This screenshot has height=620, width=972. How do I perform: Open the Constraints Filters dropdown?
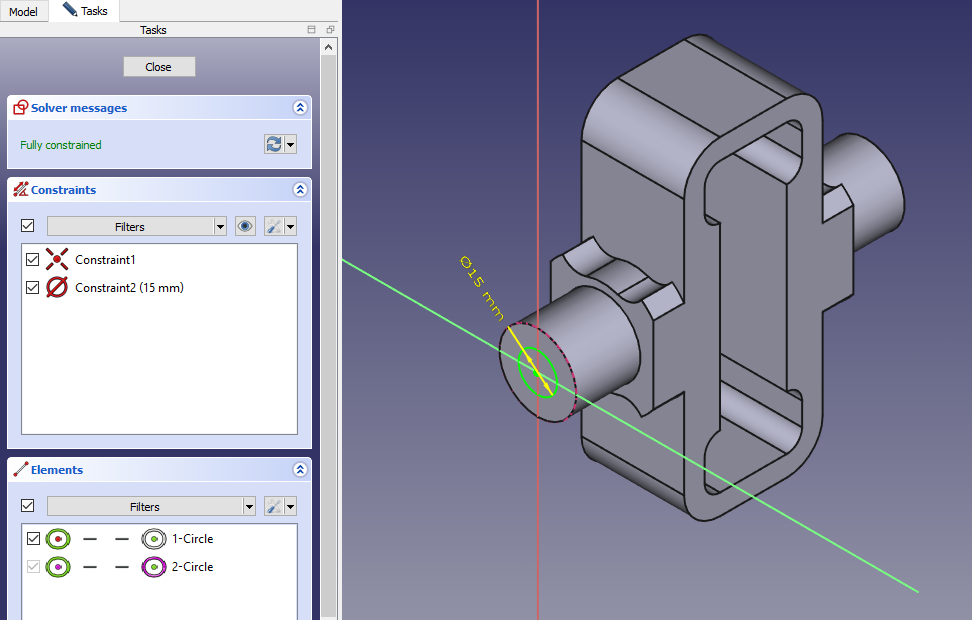(x=137, y=227)
